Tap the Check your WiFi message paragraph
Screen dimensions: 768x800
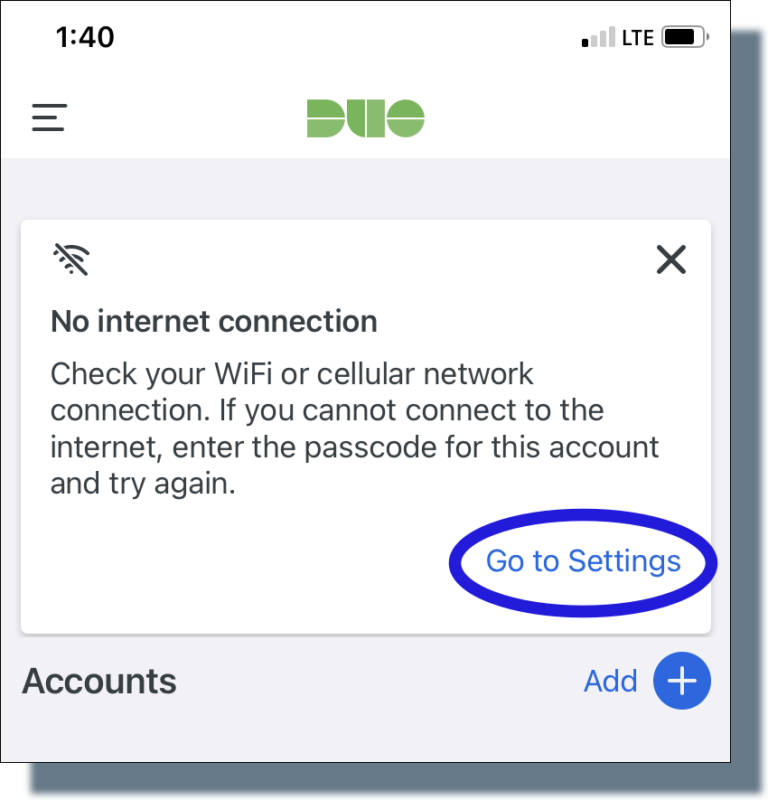pos(354,429)
